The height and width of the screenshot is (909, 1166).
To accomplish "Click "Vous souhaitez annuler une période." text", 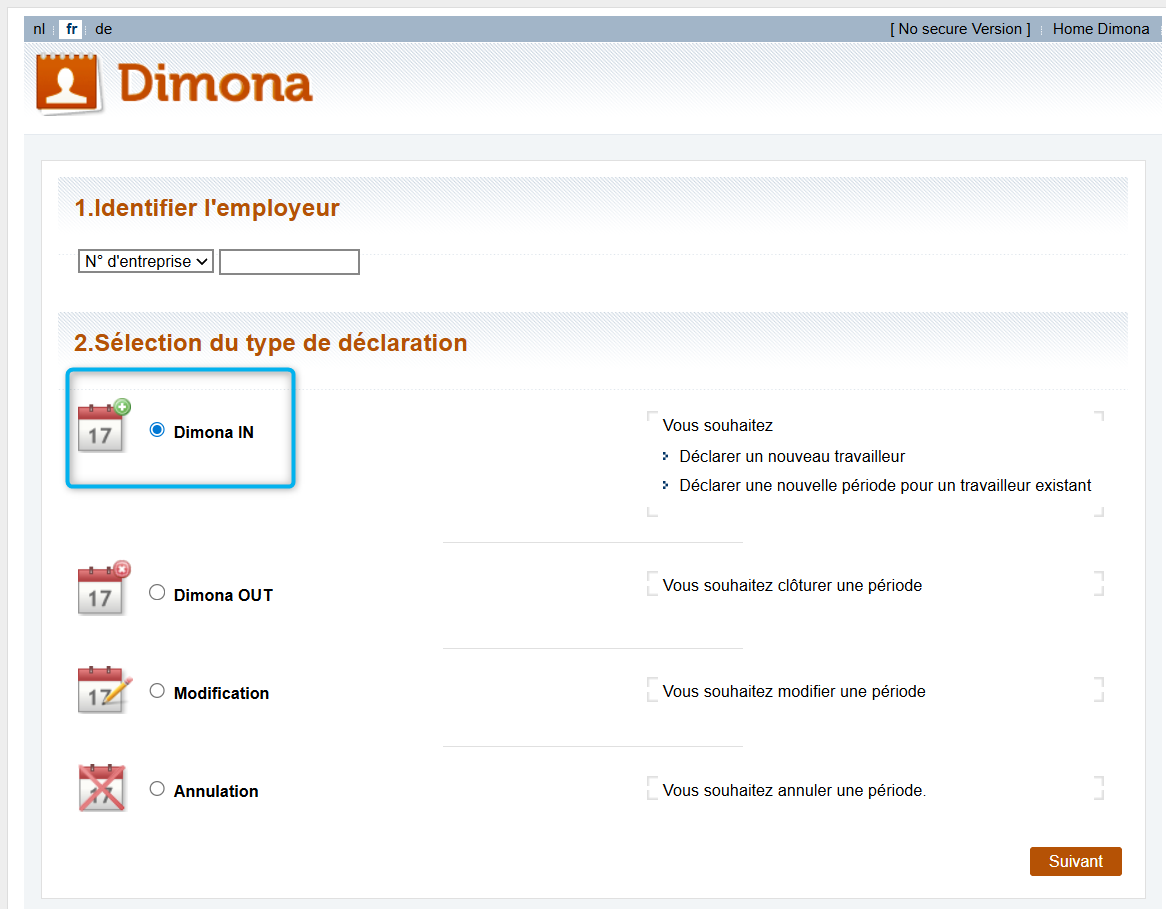I will pyautogui.click(x=794, y=790).
